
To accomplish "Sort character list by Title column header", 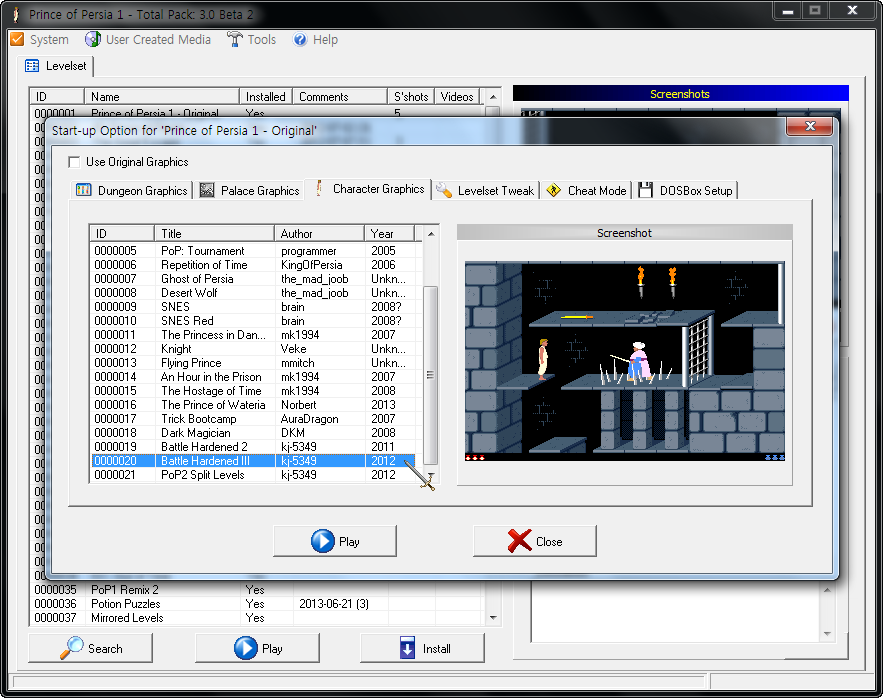I will tap(215, 234).
